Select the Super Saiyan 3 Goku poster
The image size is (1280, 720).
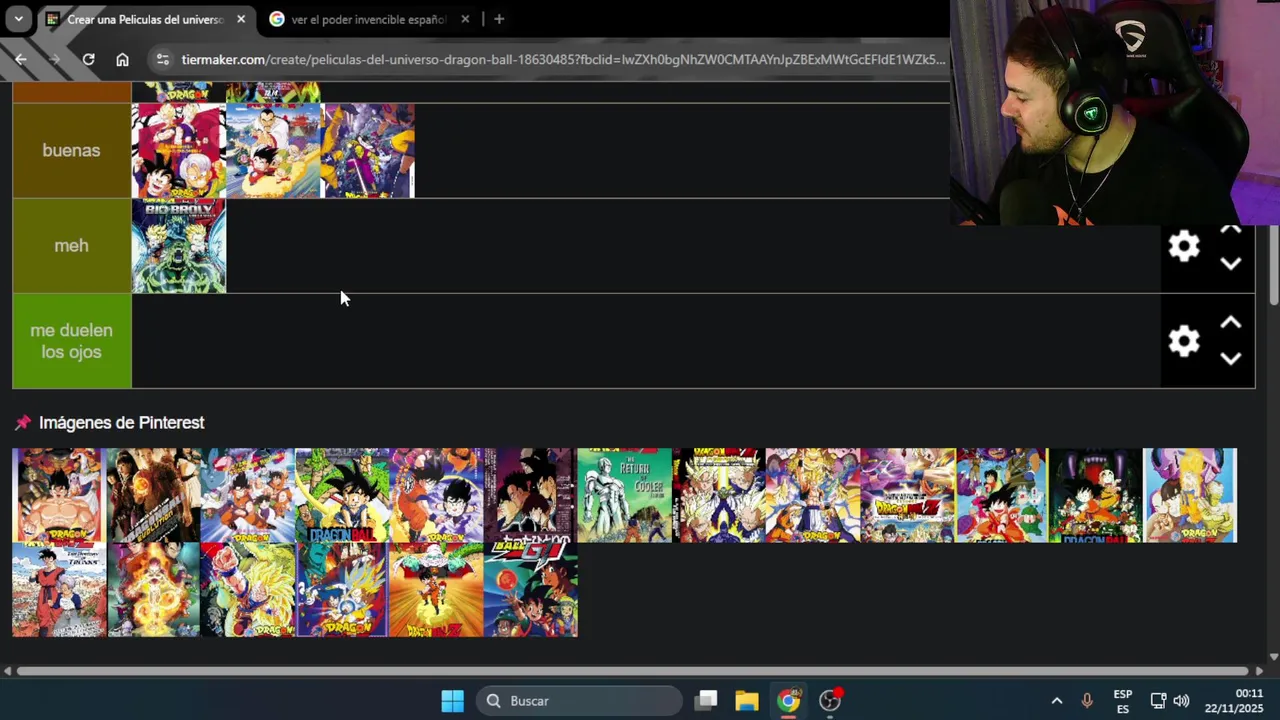coord(247,590)
